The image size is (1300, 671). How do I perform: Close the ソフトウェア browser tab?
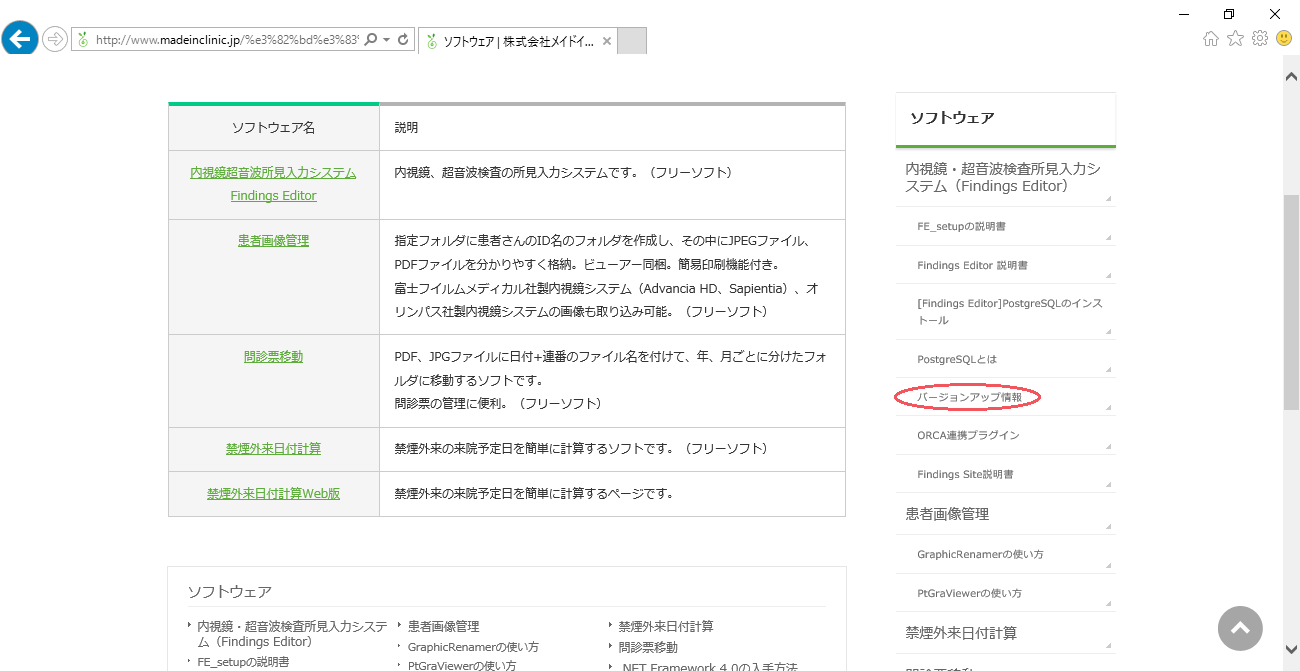tap(607, 41)
